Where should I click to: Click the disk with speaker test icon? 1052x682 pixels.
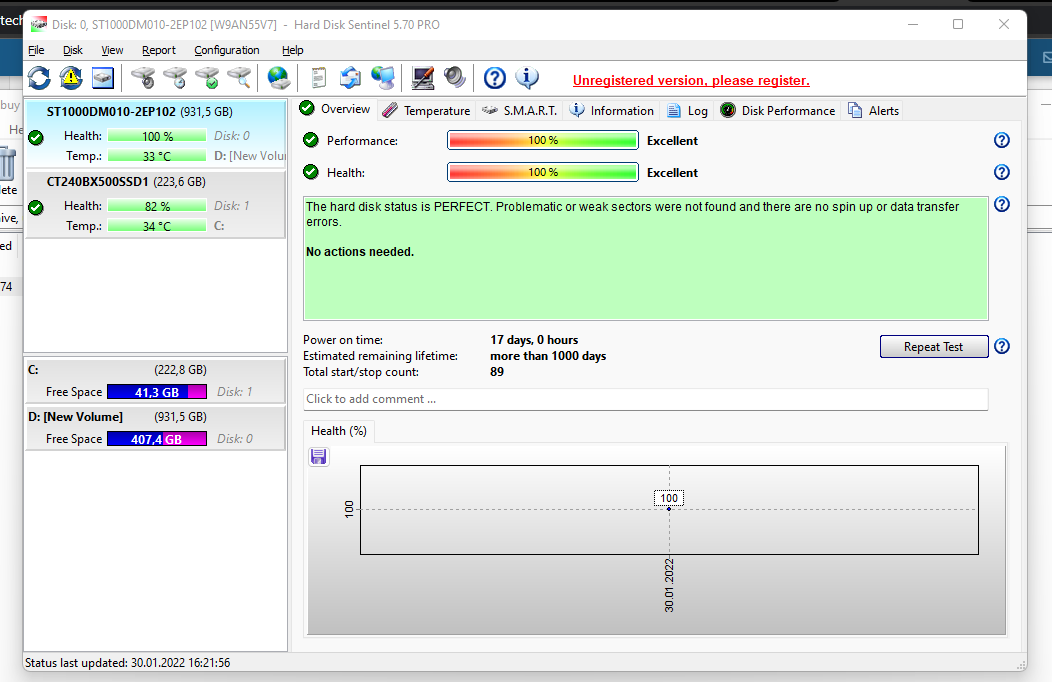click(x=143, y=78)
